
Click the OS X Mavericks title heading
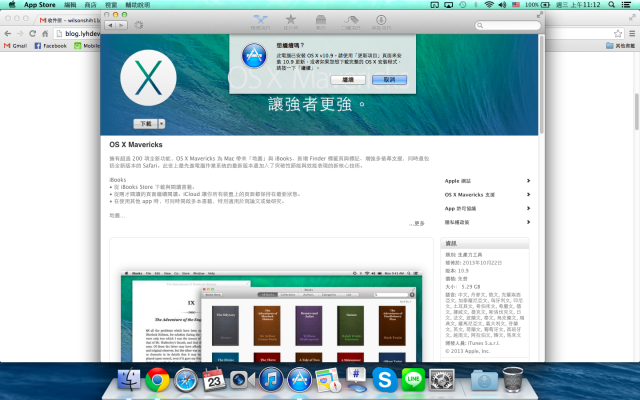pyautogui.click(x=136, y=144)
